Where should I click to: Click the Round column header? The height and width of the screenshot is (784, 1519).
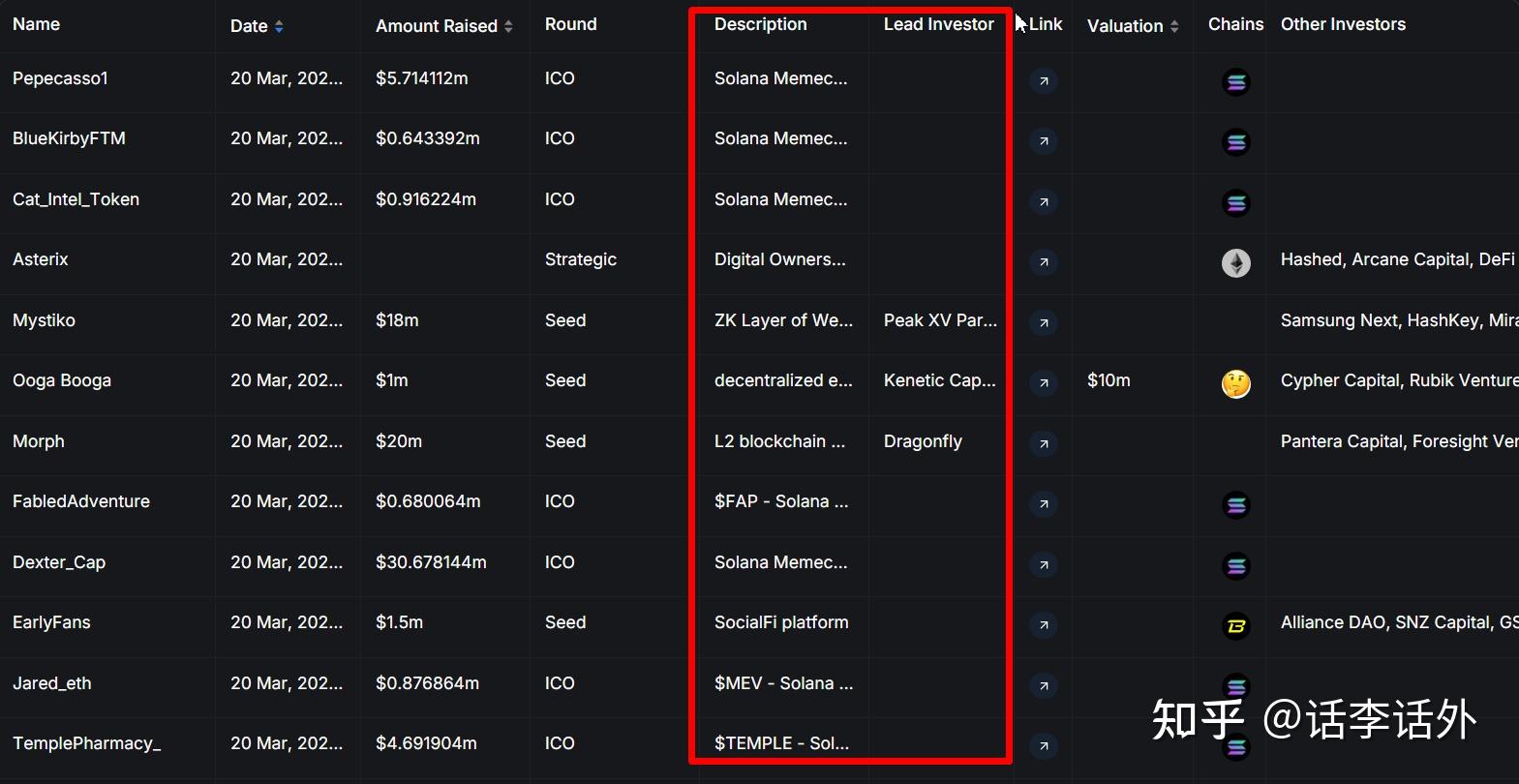tap(570, 24)
